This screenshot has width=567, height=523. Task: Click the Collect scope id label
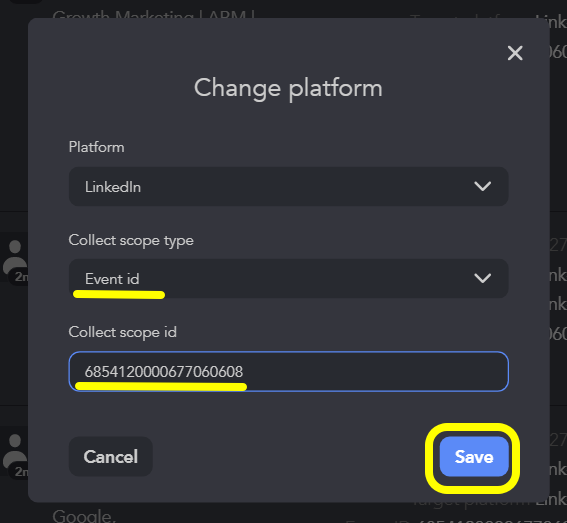point(123,332)
